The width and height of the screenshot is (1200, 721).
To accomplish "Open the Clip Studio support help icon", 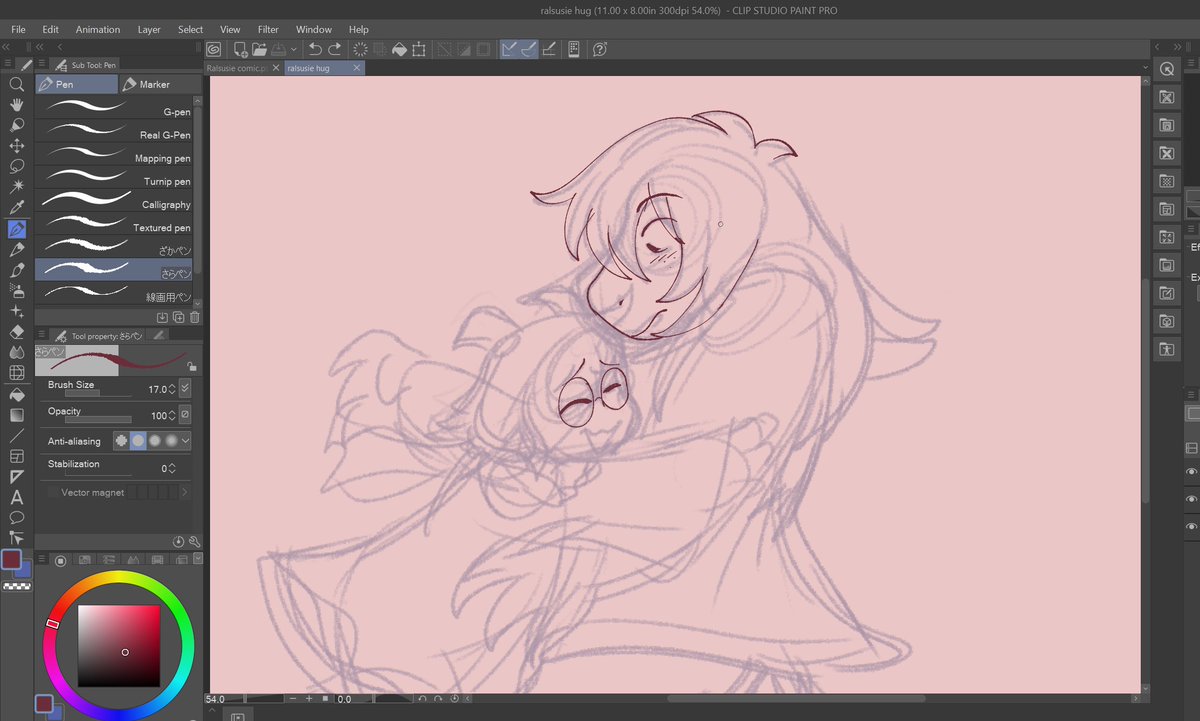I will pyautogui.click(x=600, y=49).
